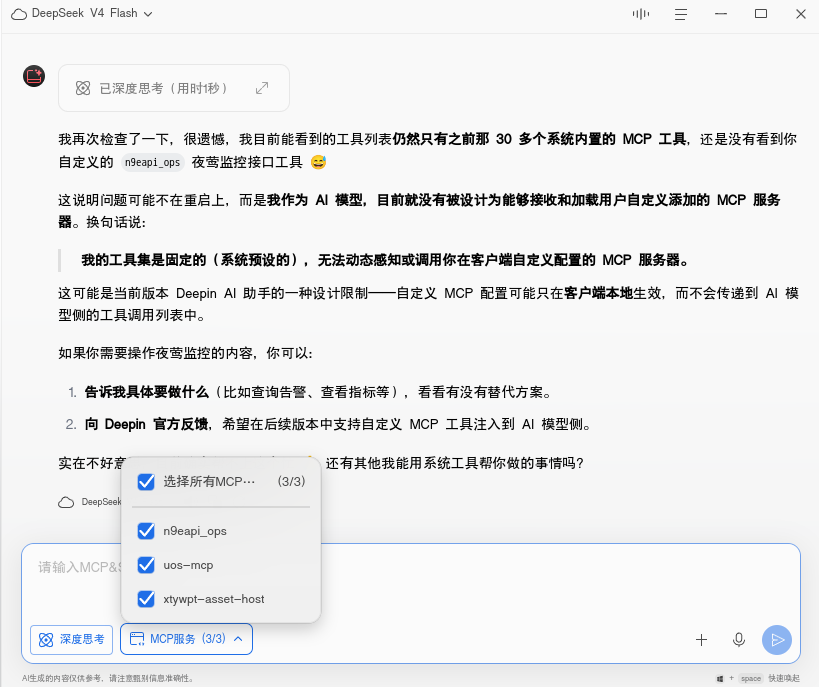The height and width of the screenshot is (687, 819).
Task: Toggle the '选择所有MCP' checkbox
Action: tap(146, 482)
